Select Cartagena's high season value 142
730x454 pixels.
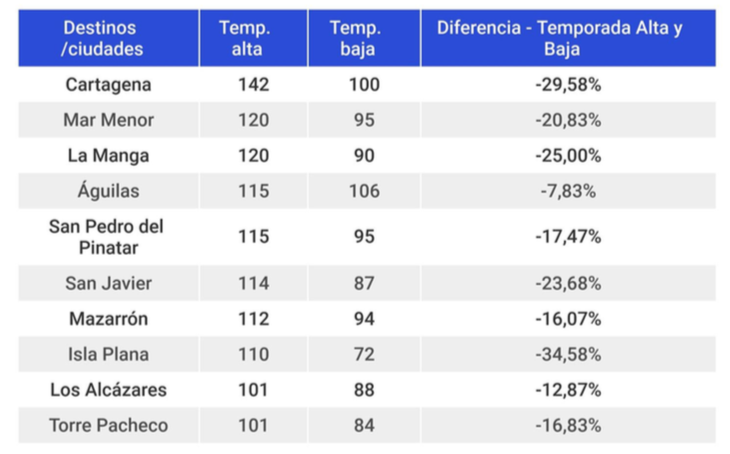pos(254,85)
